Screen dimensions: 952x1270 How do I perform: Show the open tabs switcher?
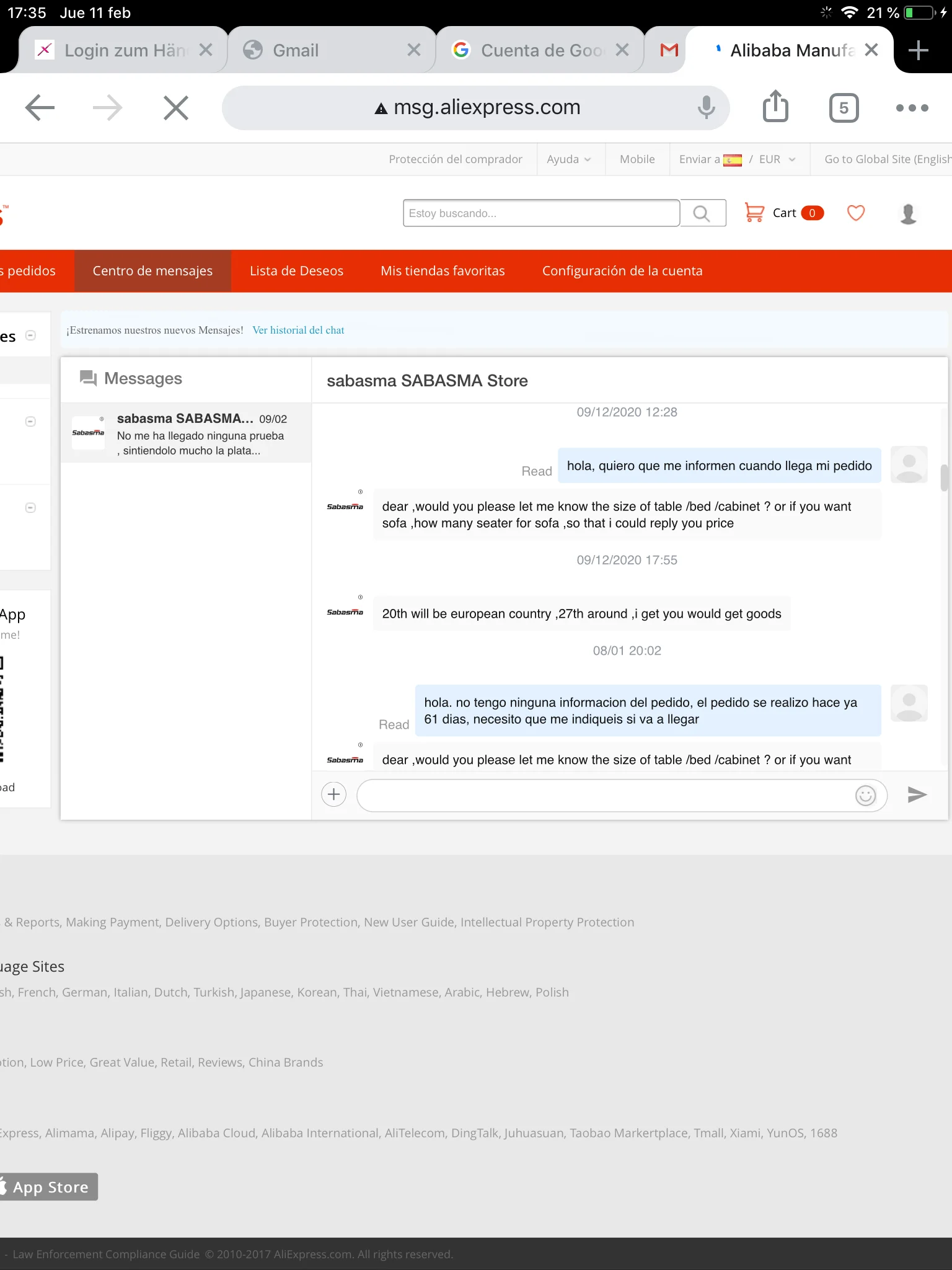coord(844,108)
